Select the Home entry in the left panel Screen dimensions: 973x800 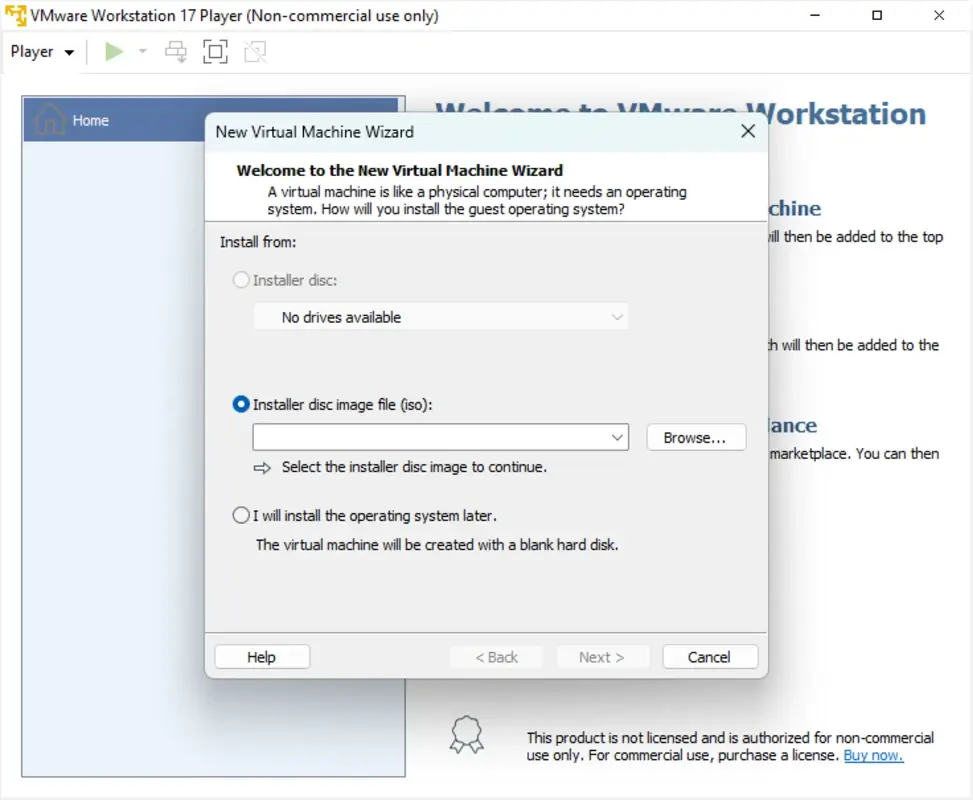[90, 120]
